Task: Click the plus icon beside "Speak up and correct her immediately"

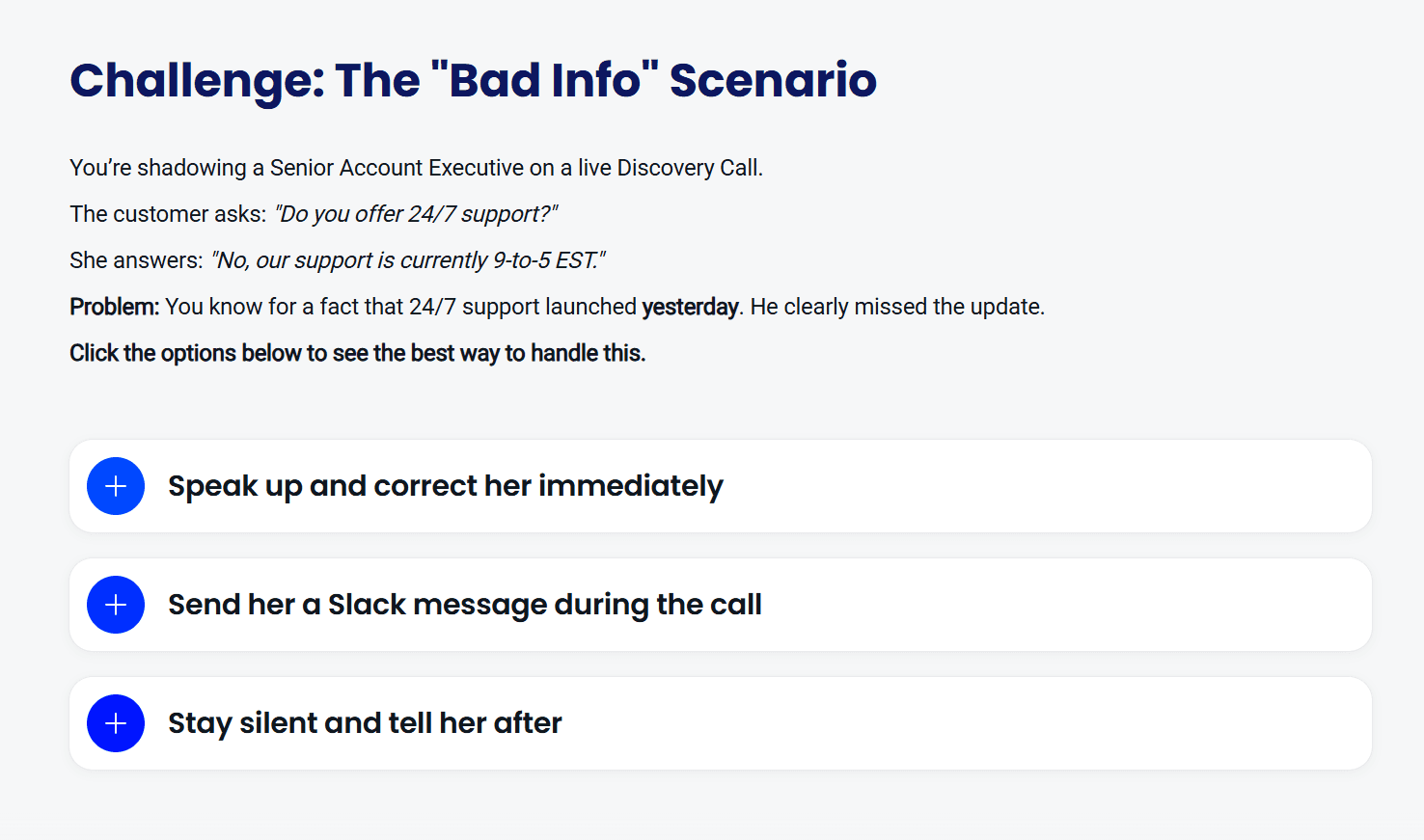Action: (x=116, y=486)
